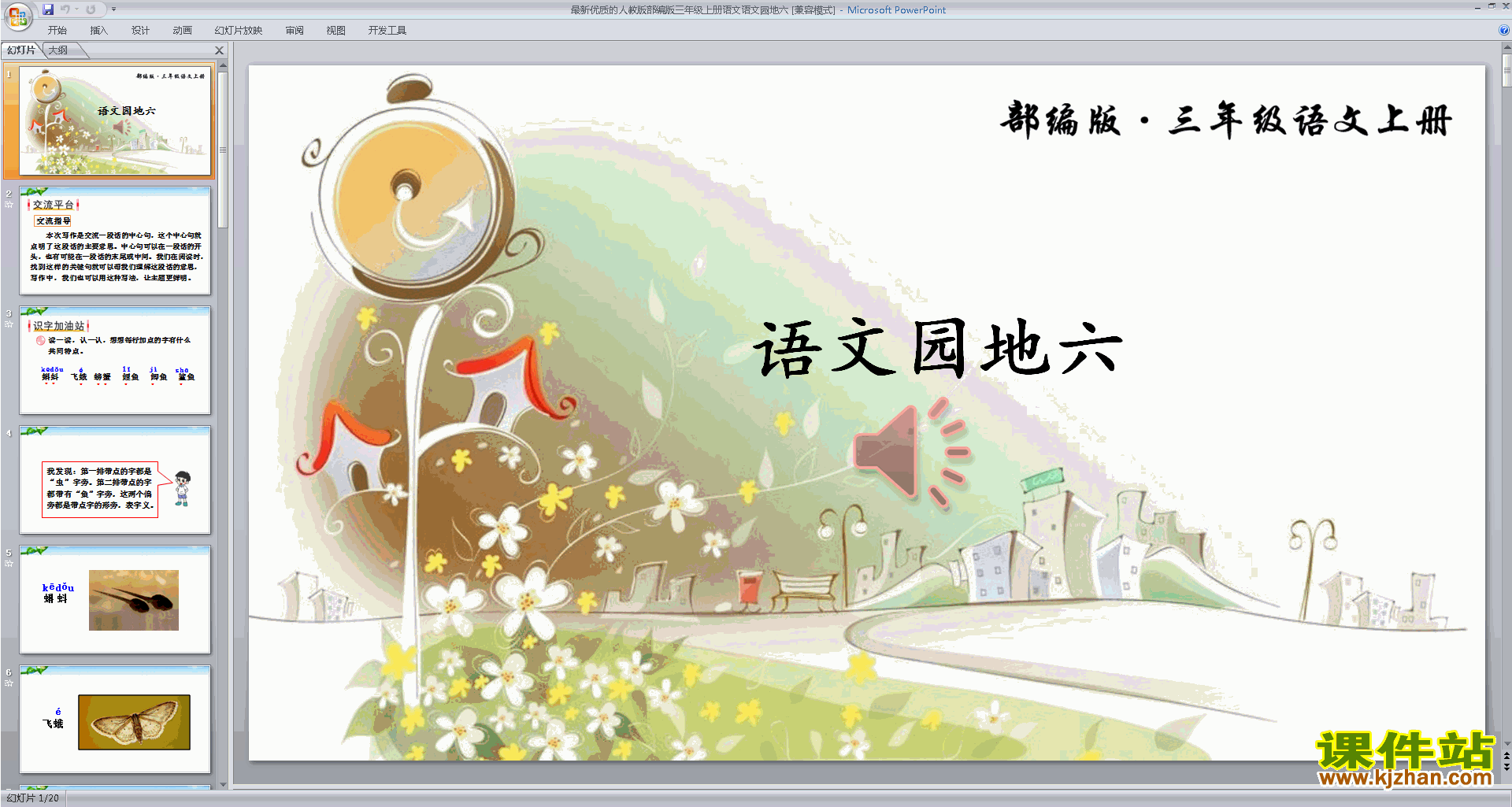
Task: Open the 审阅 ribbon tab
Action: click(x=295, y=31)
